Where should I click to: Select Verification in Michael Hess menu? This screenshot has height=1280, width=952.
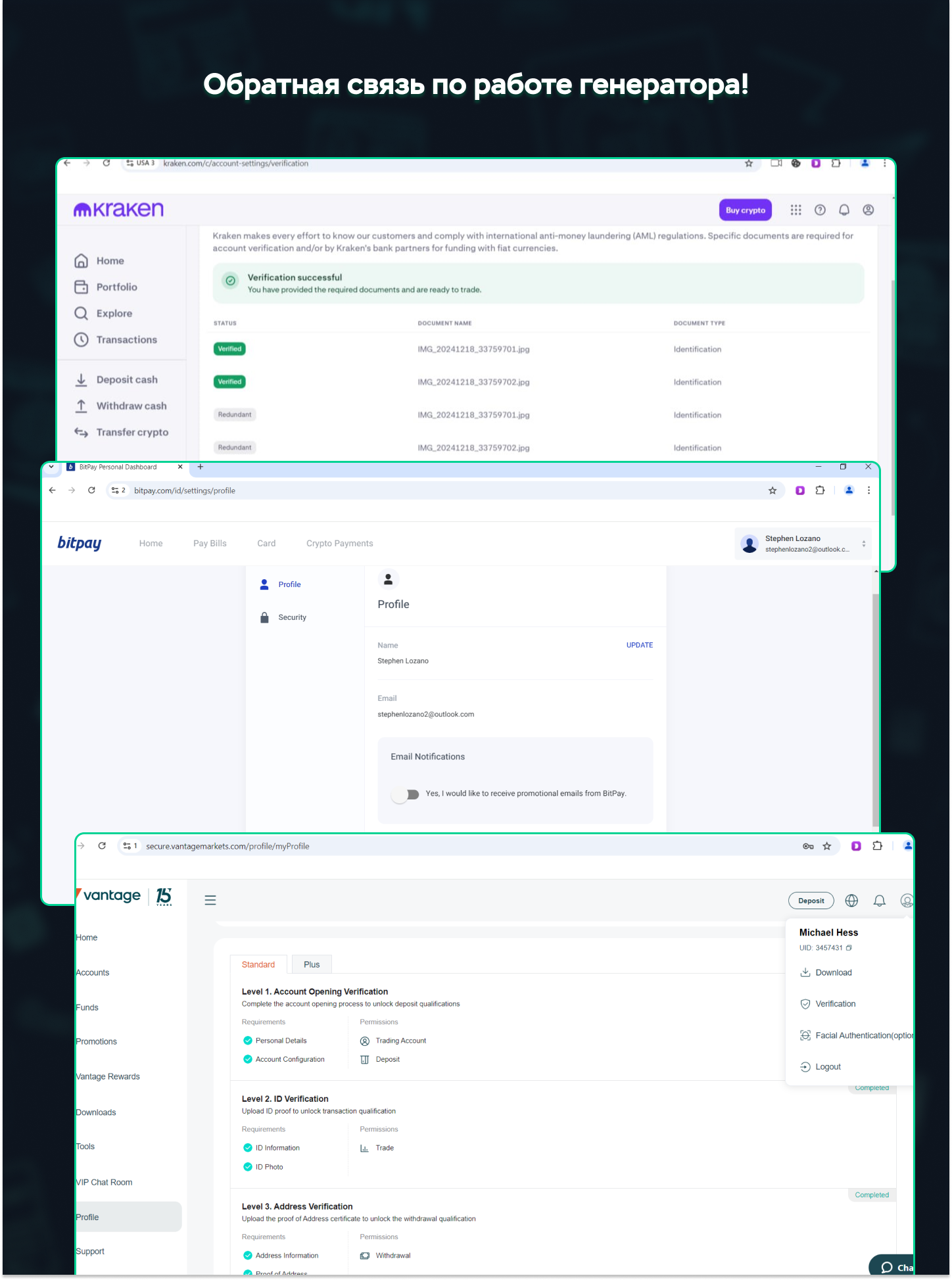(x=828, y=1005)
